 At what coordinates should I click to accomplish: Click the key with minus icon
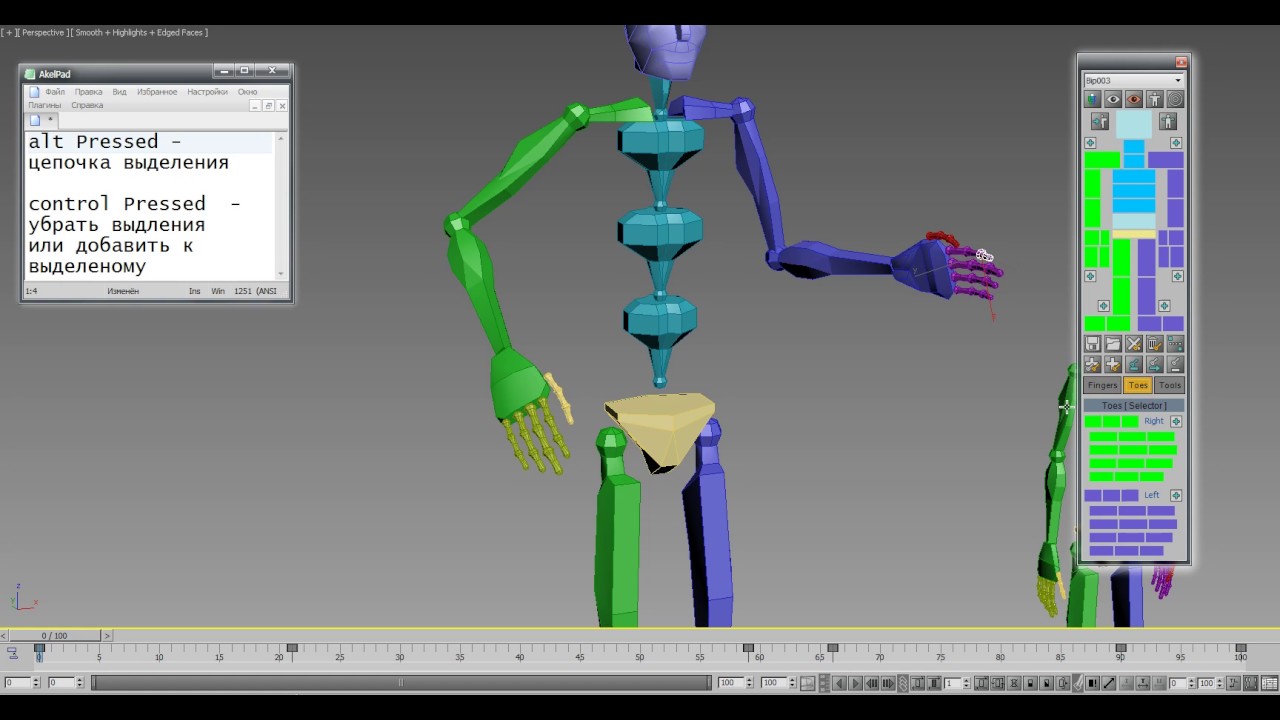pos(1175,364)
